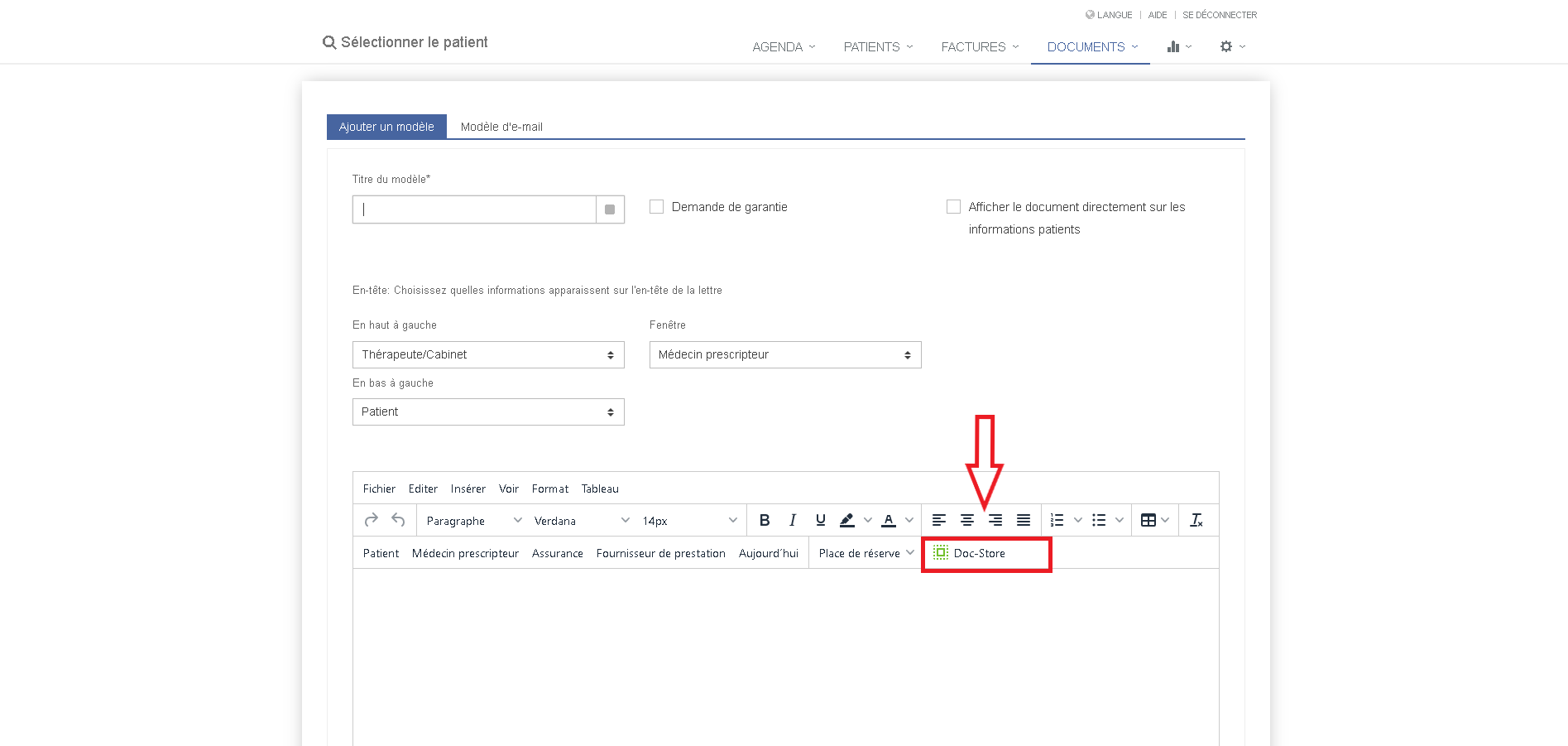The image size is (1568, 746).
Task: Switch to the Modèle d'e-mail tab
Action: tap(501, 127)
